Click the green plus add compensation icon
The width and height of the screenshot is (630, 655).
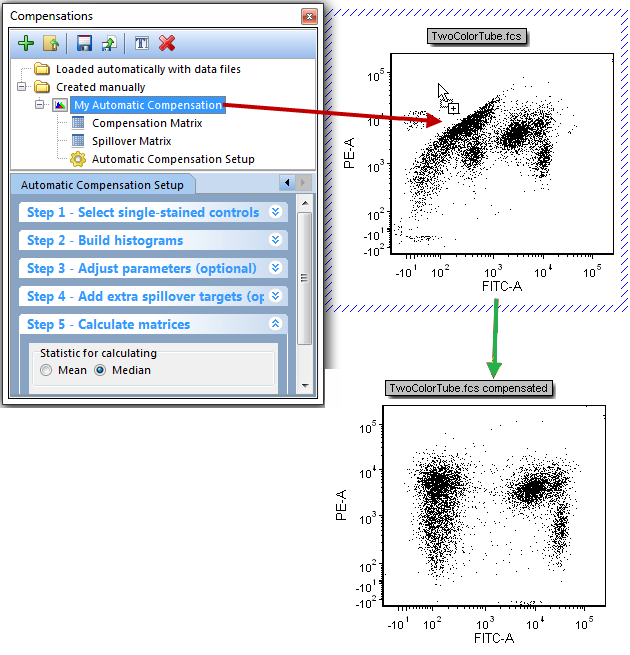click(26, 43)
